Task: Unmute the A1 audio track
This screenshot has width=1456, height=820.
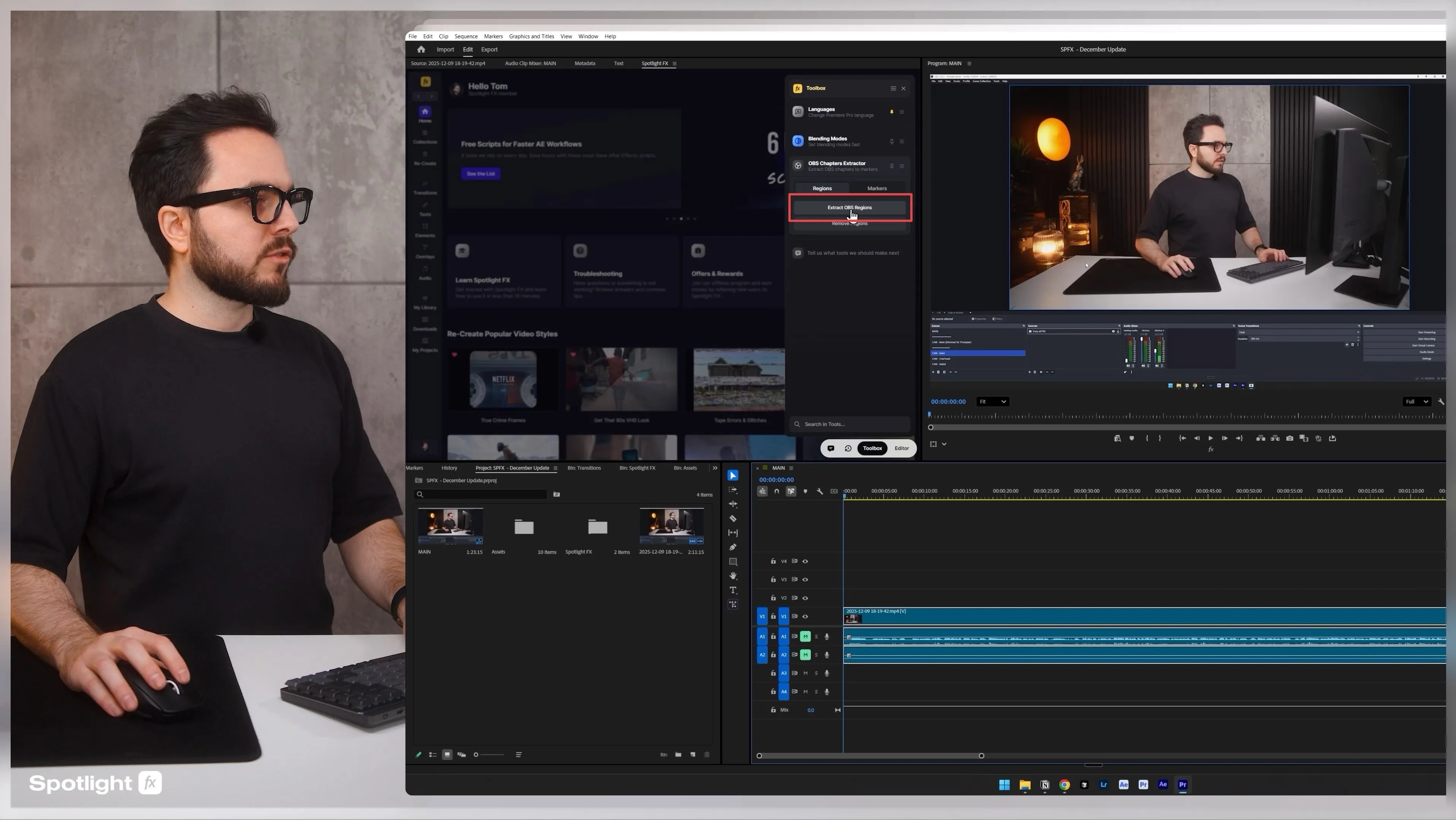Action: tap(805, 636)
